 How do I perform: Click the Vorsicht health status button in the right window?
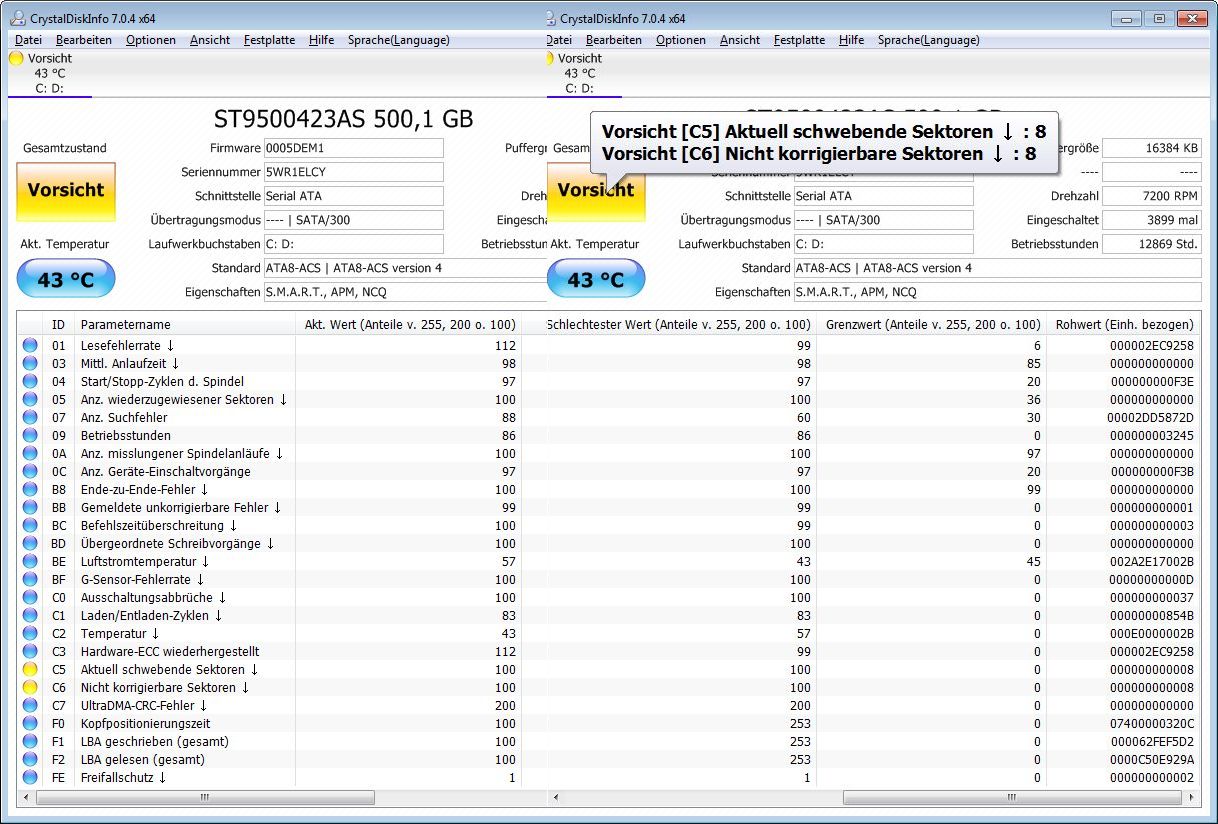[x=596, y=191]
